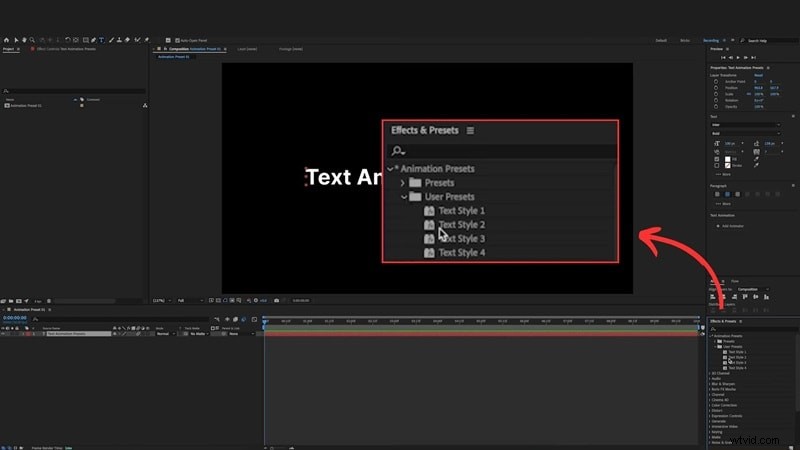Image resolution: width=800 pixels, height=450 pixels.
Task: Click More under the Text section
Action: click(x=724, y=174)
